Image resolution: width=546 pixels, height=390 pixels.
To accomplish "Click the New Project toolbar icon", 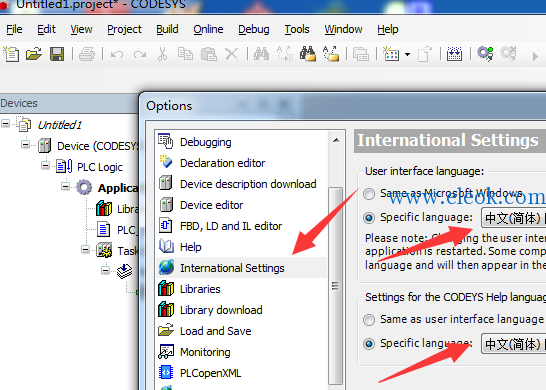I will pos(11,54).
